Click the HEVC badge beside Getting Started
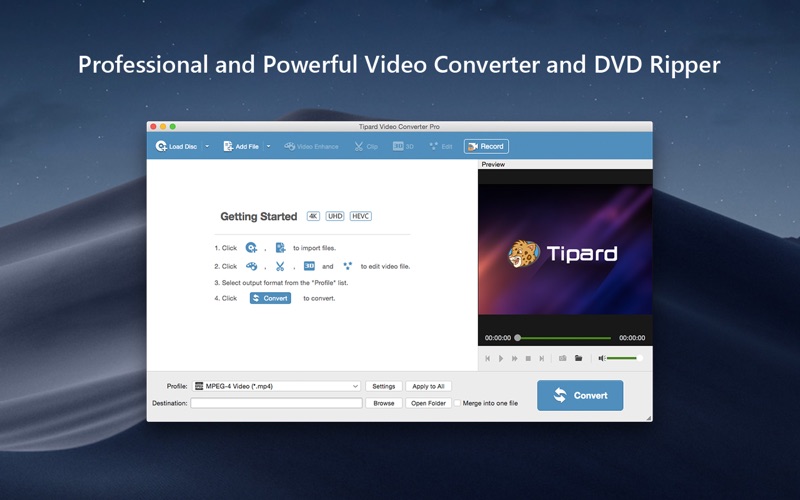 click(x=361, y=216)
